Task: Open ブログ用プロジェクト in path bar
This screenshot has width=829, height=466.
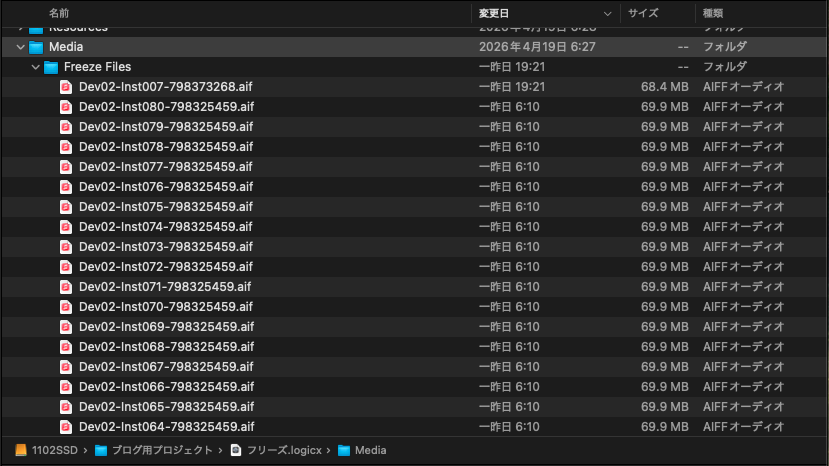Action: click(x=161, y=450)
